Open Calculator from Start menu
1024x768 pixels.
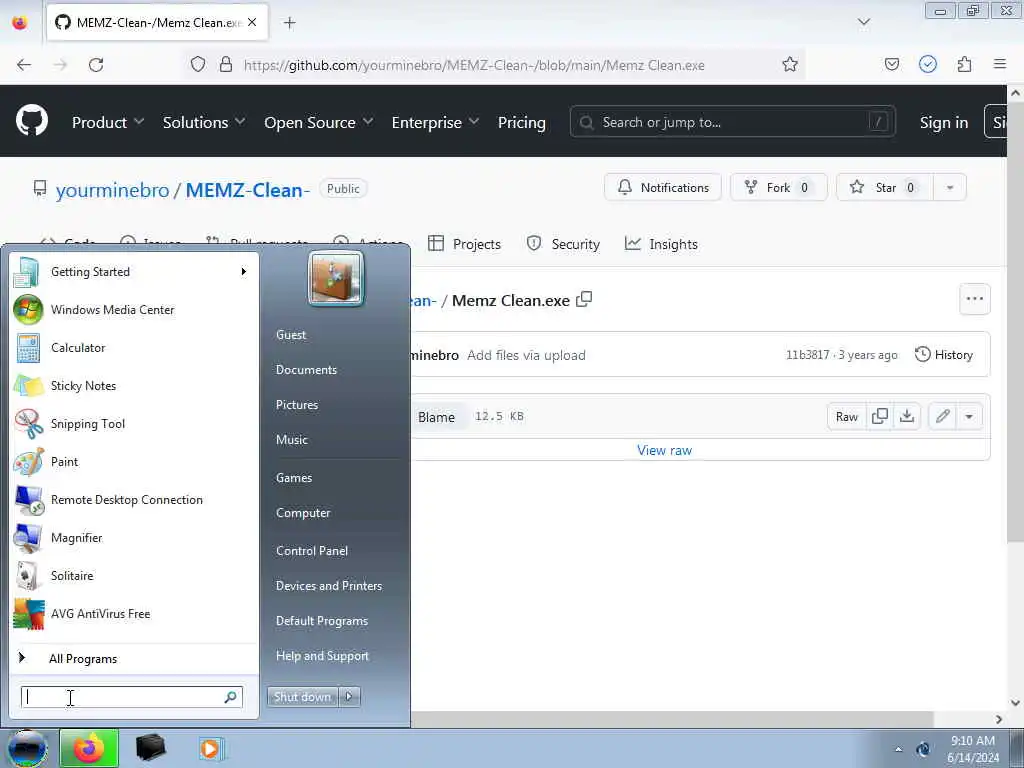pos(133,348)
